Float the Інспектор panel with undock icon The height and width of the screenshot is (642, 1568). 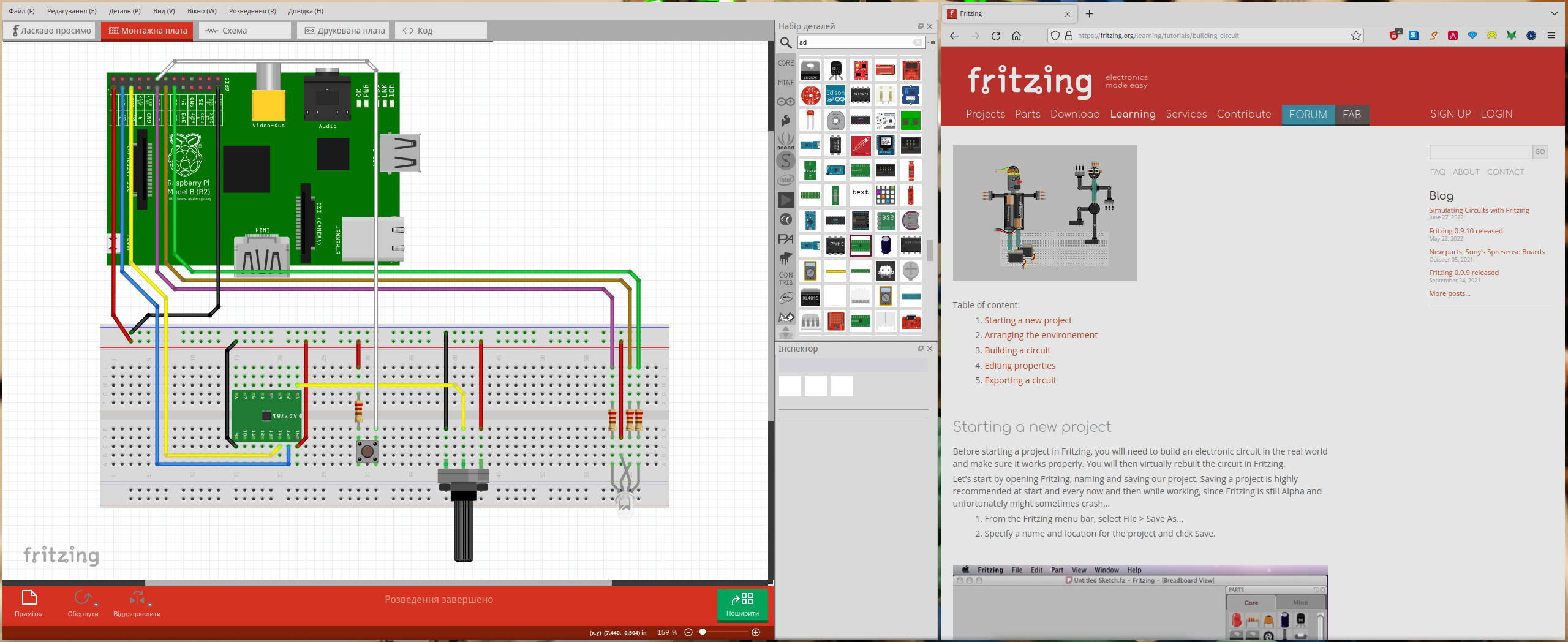click(920, 349)
